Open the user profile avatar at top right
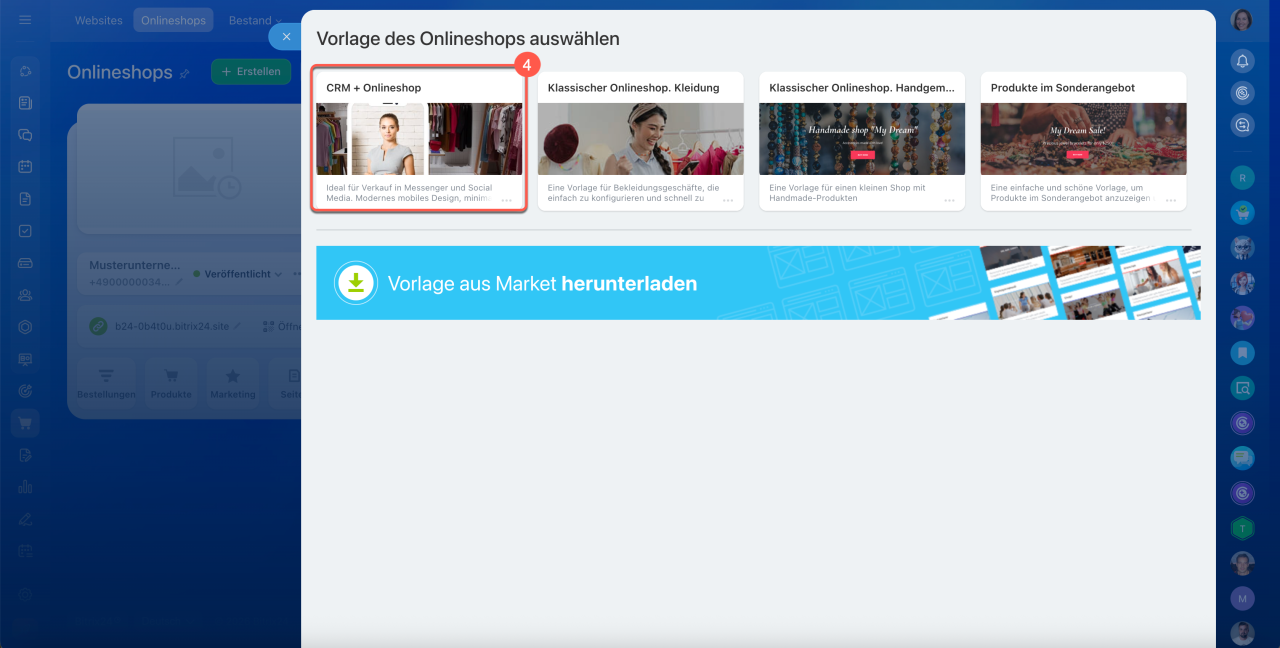Viewport: 1280px width, 648px height. pyautogui.click(x=1242, y=20)
